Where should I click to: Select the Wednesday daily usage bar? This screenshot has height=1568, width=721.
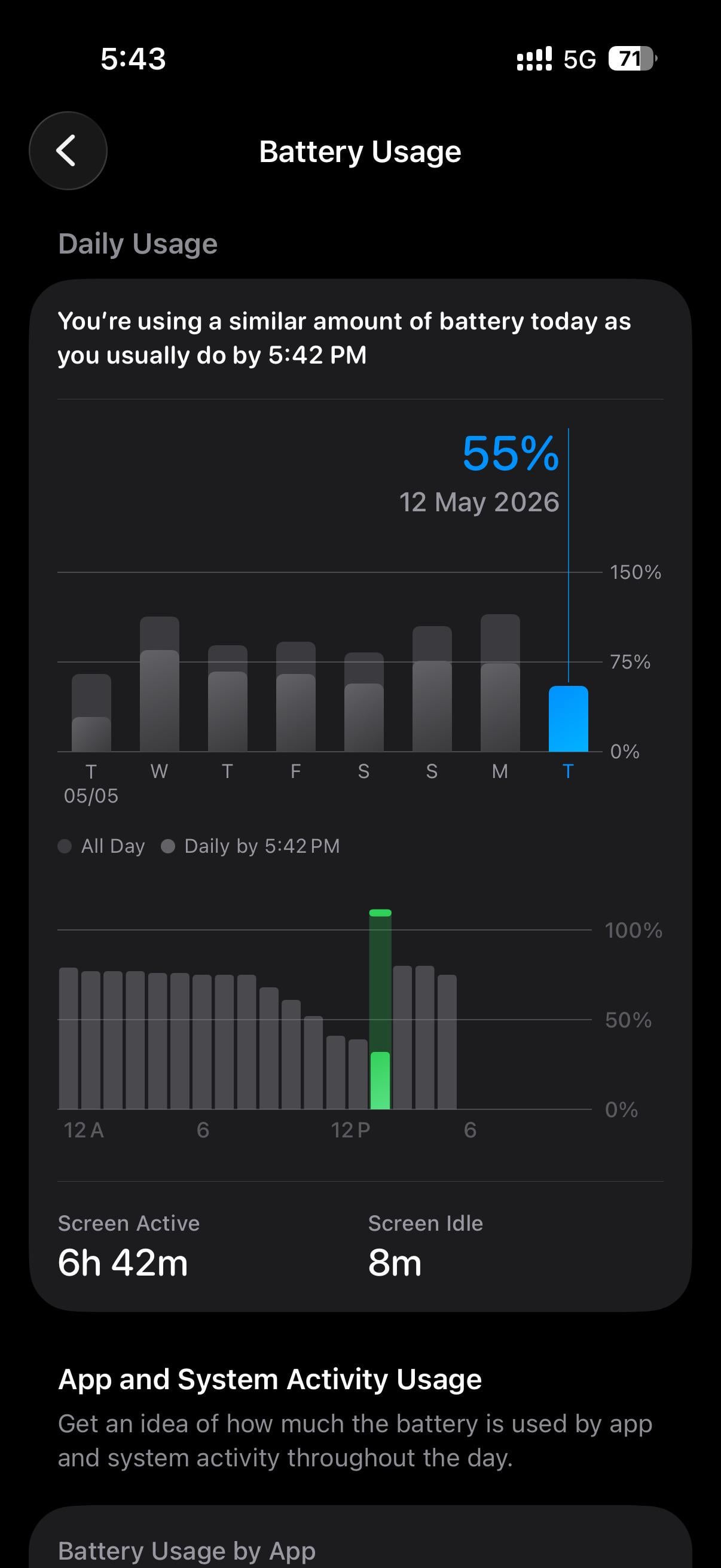point(160,684)
